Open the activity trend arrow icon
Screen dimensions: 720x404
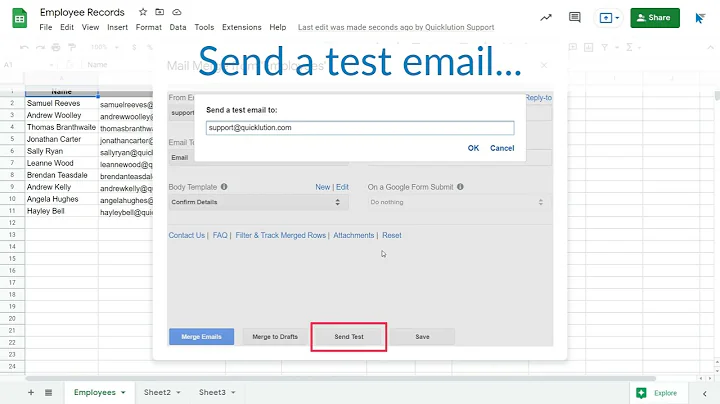pyautogui.click(x=546, y=18)
